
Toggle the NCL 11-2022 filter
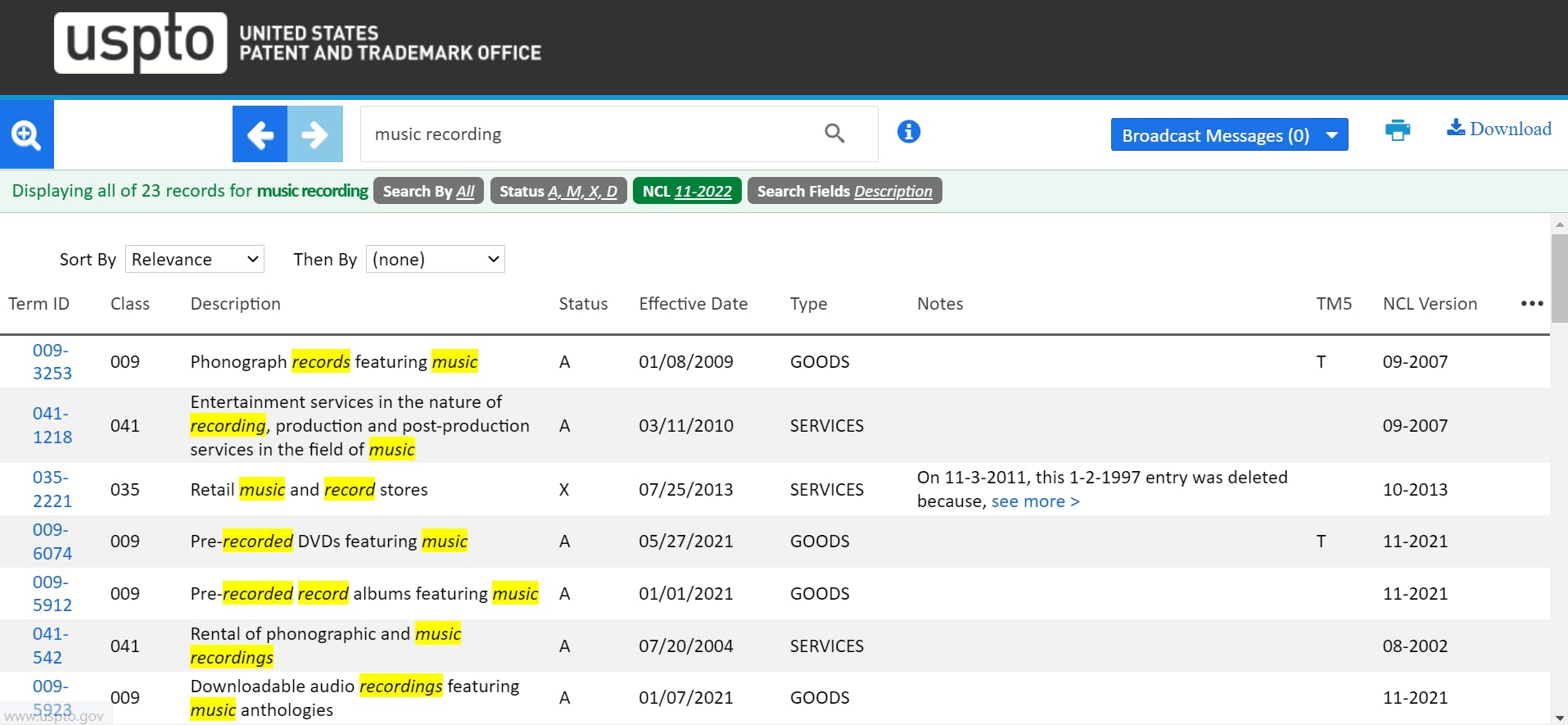(x=687, y=192)
